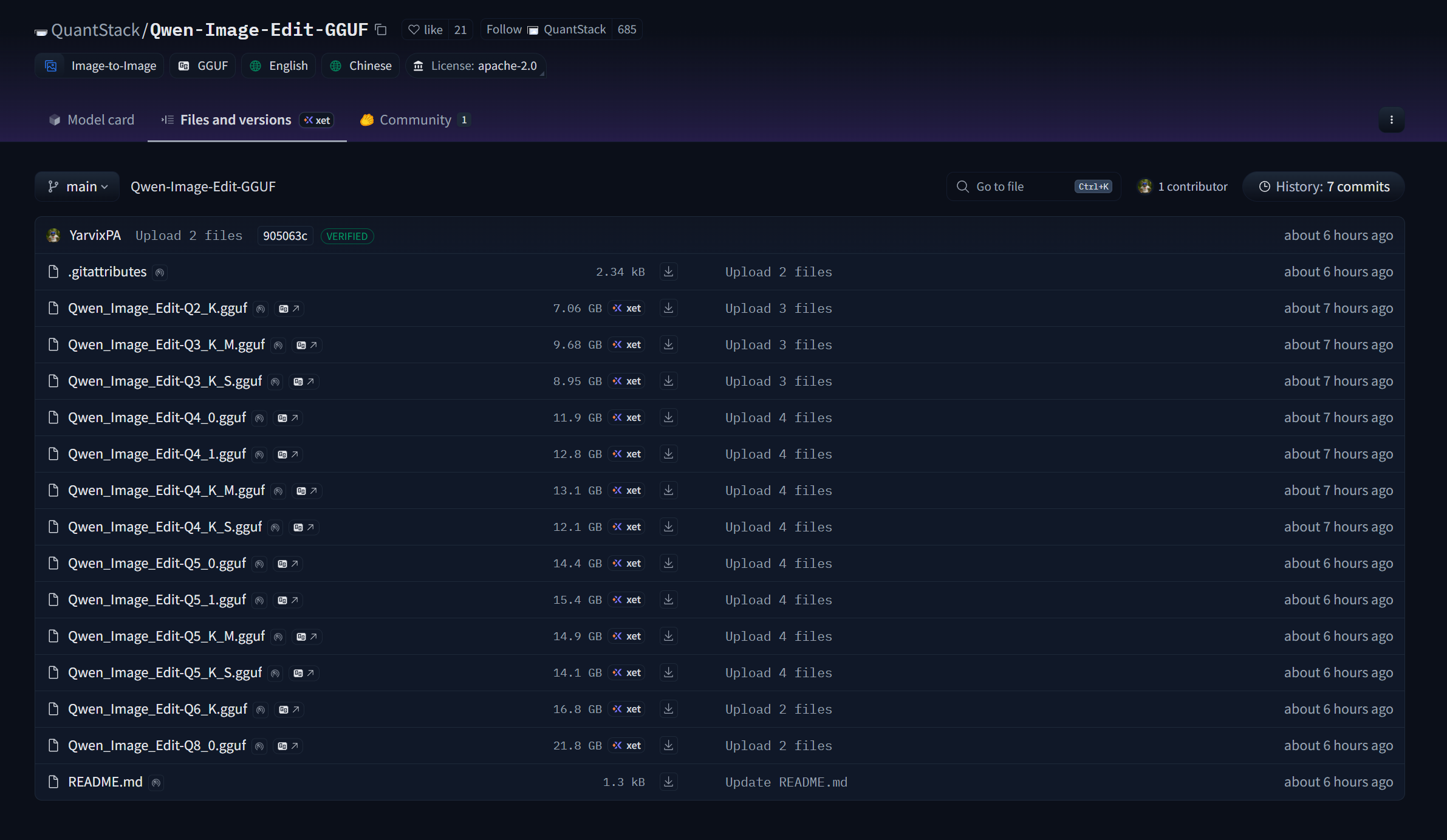Image resolution: width=1447 pixels, height=840 pixels.
Task: Click the safe-scan badge next to .gitattributes
Action: coord(160,273)
